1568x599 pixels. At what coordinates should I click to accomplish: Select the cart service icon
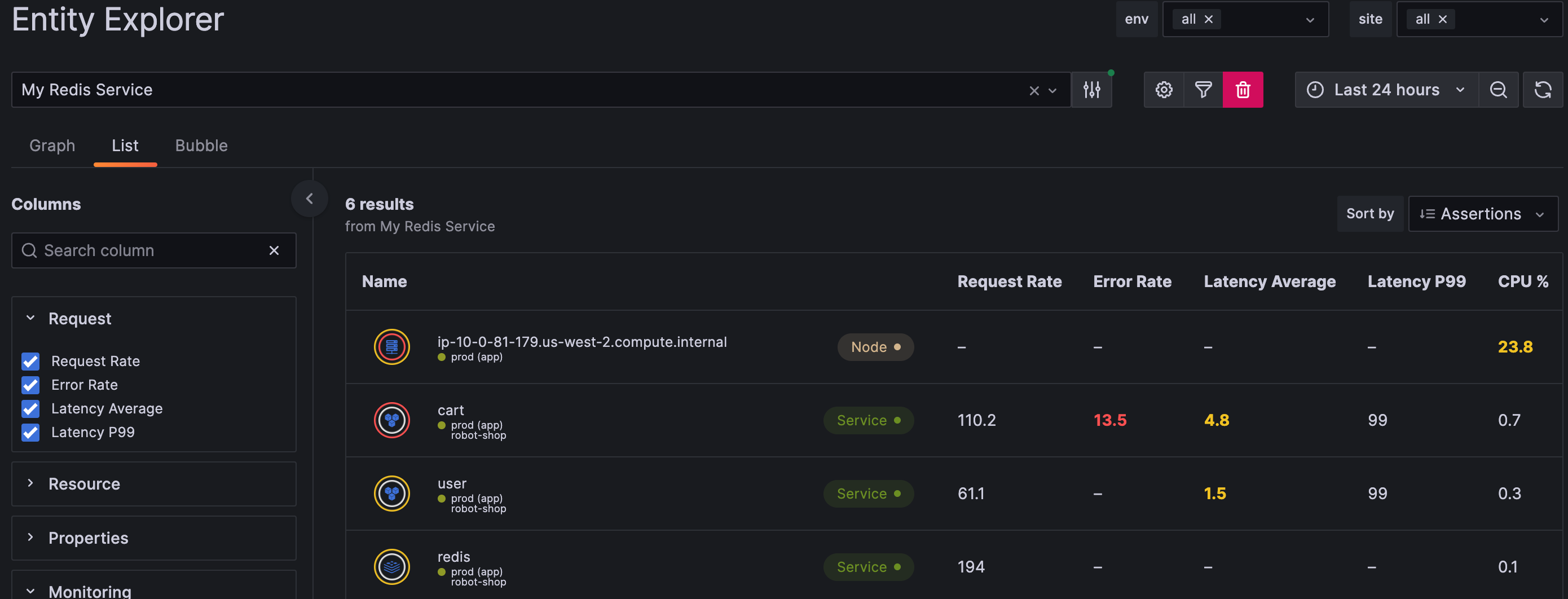(x=391, y=420)
